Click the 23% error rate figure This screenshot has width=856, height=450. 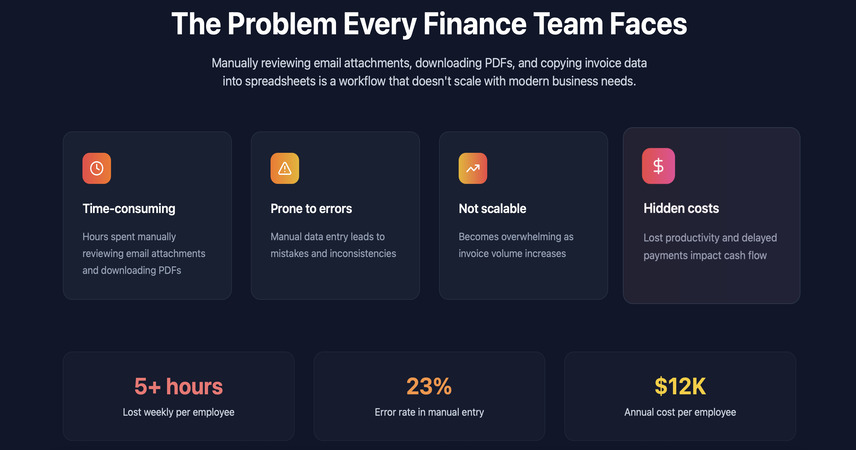click(429, 387)
